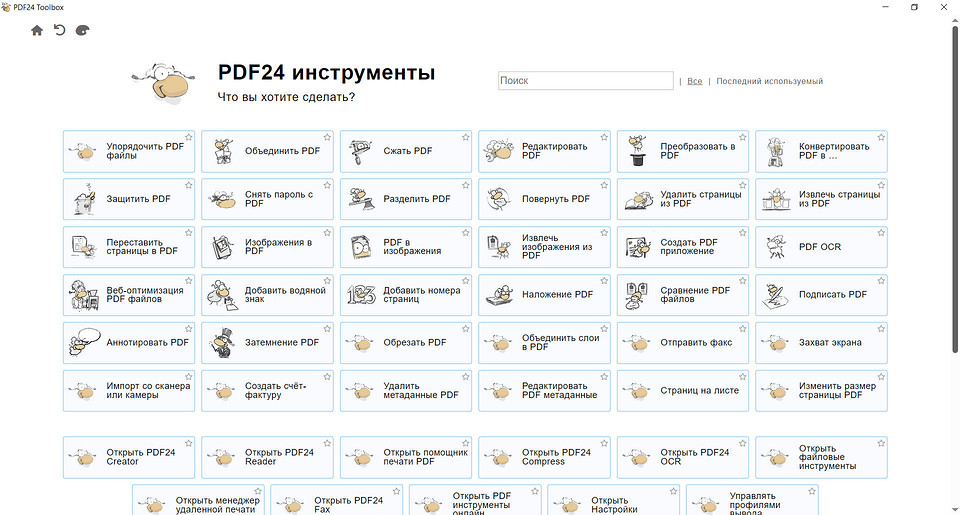This screenshot has width=960, height=515.
Task: Click the undo/back arrow icon
Action: pos(59,30)
